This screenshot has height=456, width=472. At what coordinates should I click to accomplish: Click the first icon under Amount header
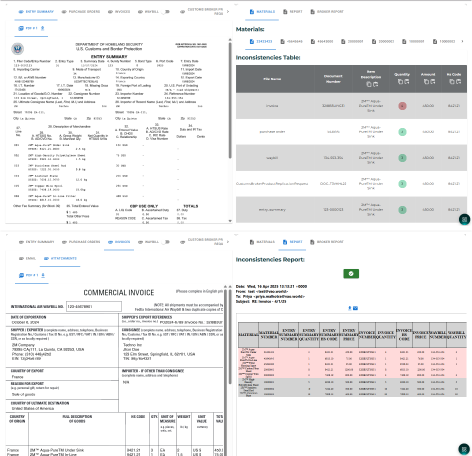426,82
